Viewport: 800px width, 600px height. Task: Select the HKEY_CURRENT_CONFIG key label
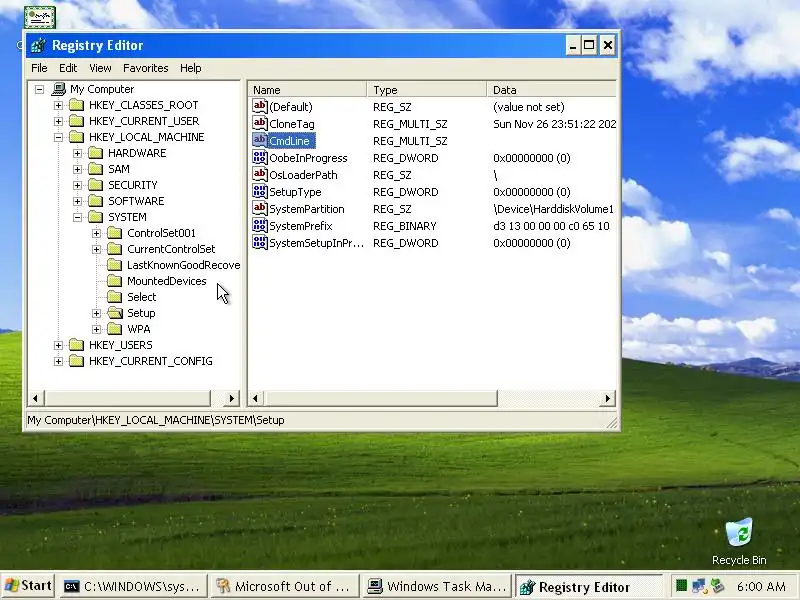point(151,361)
